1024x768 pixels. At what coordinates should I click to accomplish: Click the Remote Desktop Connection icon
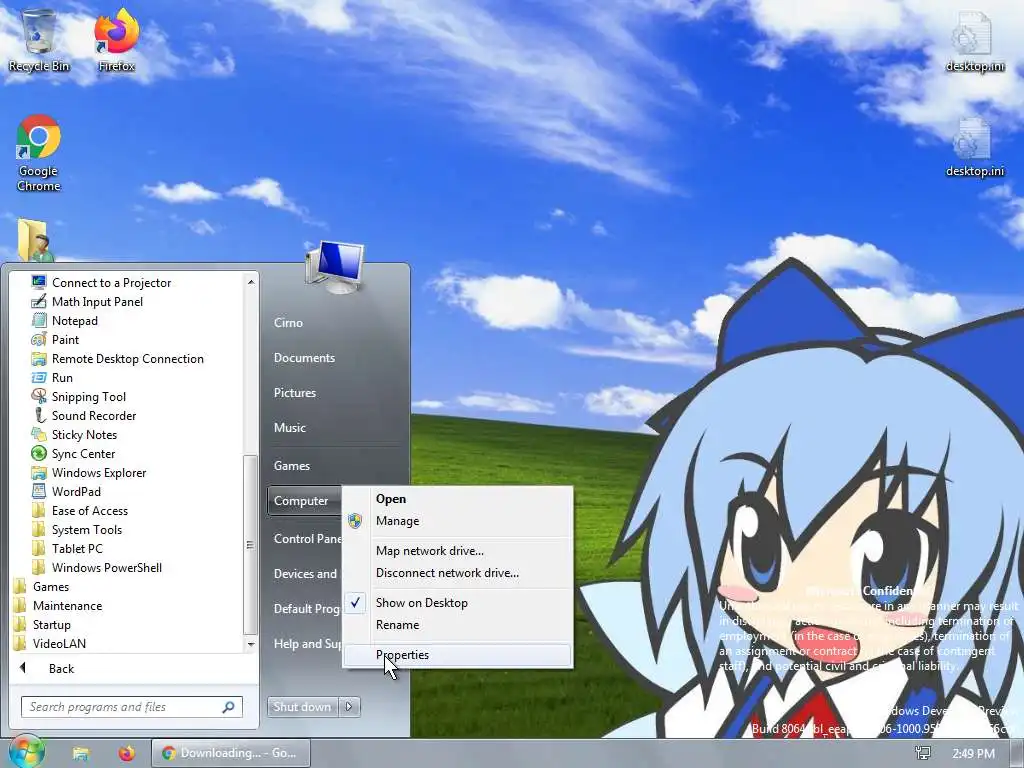(x=39, y=359)
